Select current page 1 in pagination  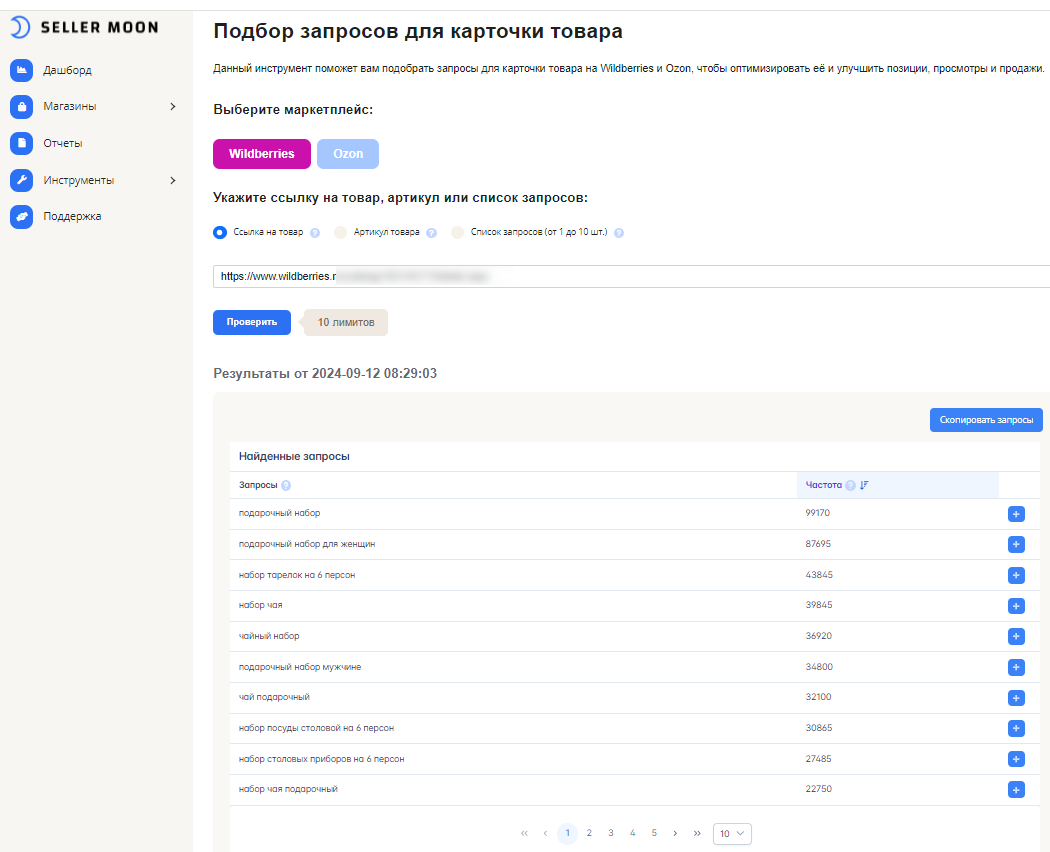point(567,833)
